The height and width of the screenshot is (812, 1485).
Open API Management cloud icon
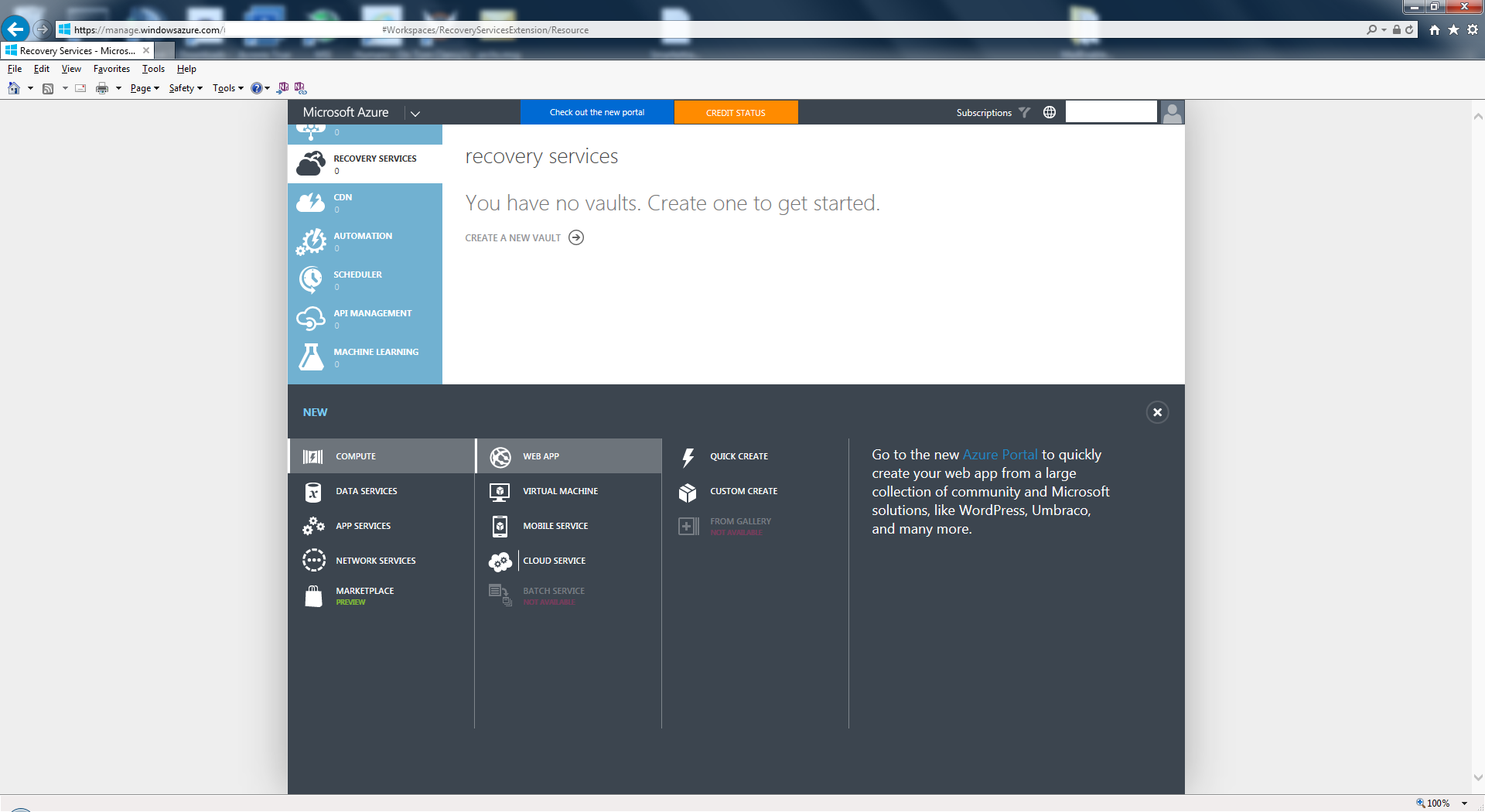tap(311, 318)
